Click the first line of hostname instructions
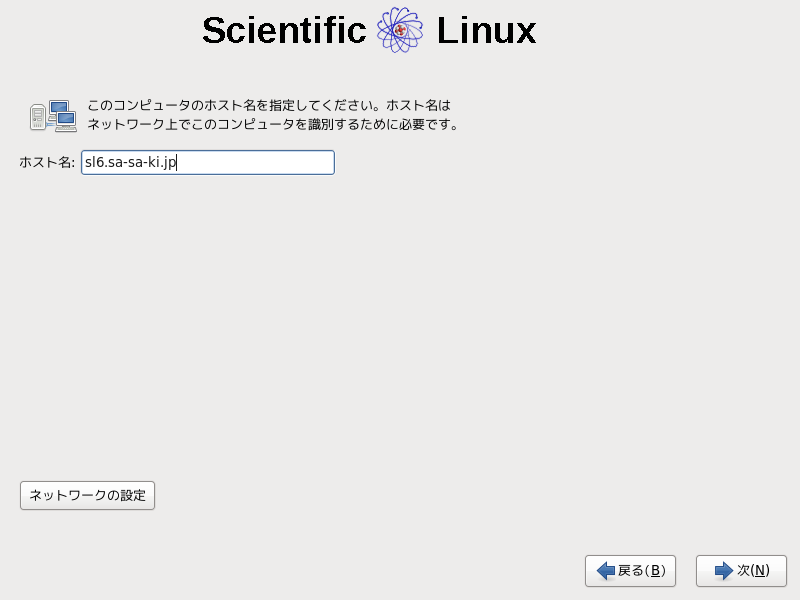 click(x=270, y=105)
